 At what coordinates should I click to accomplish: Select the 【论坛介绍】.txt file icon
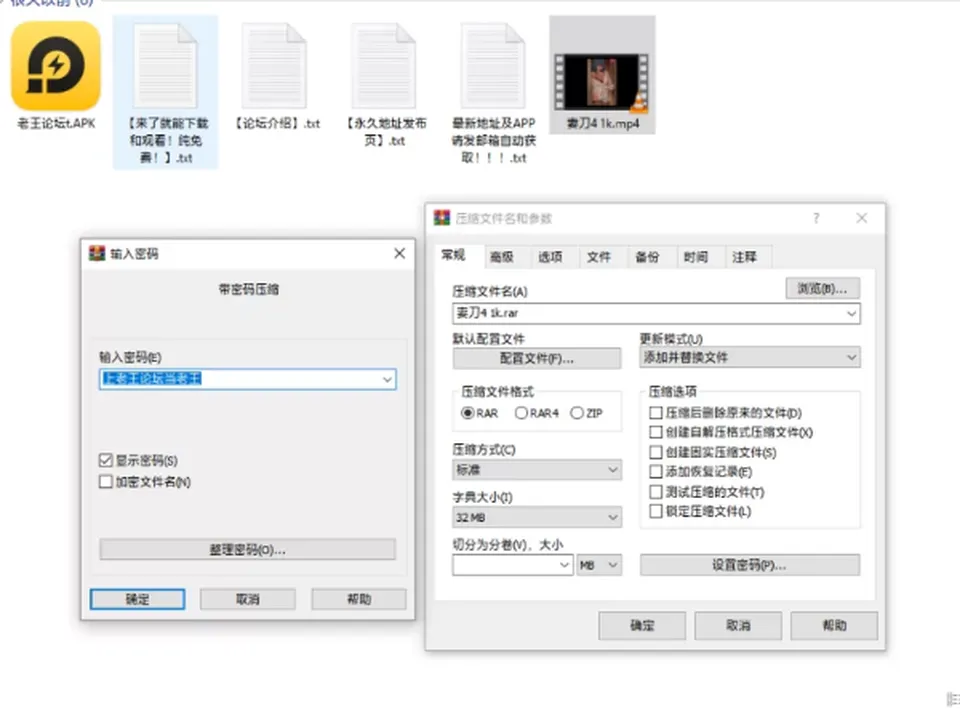274,66
